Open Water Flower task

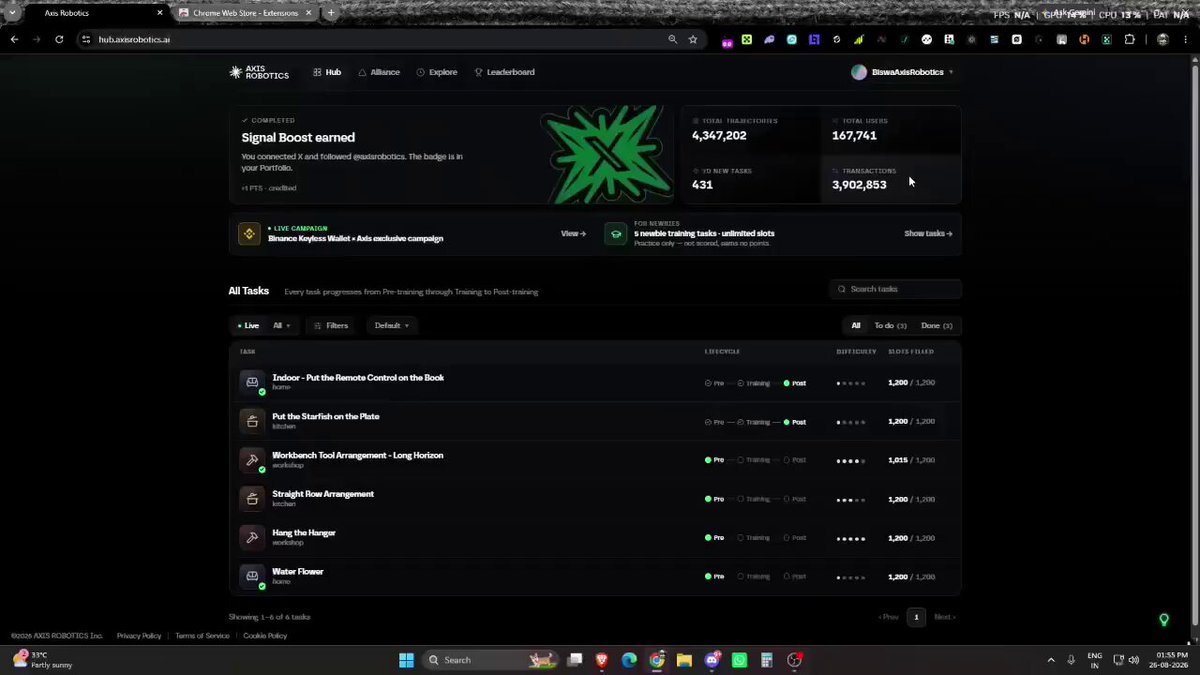[x=298, y=571]
